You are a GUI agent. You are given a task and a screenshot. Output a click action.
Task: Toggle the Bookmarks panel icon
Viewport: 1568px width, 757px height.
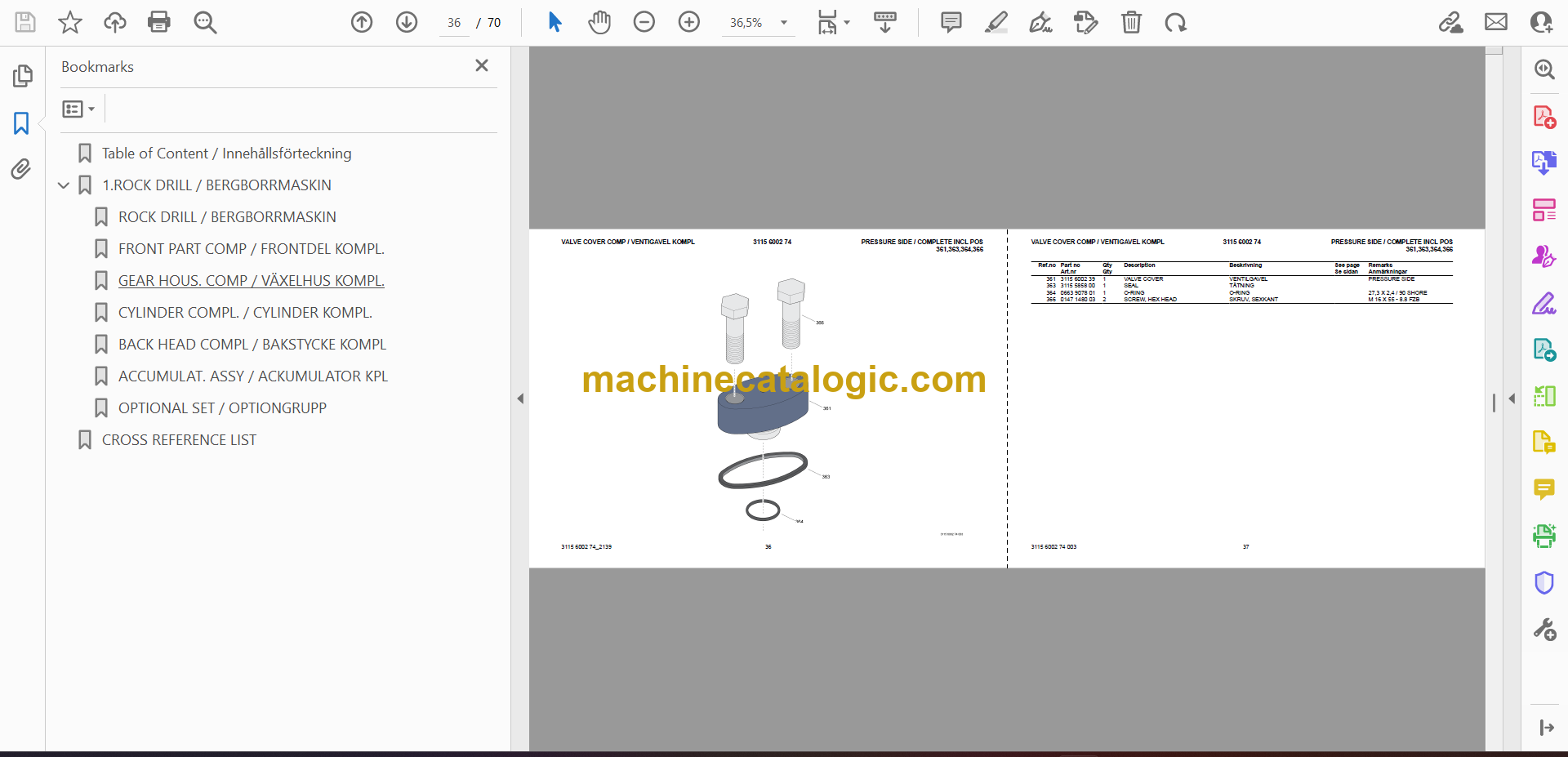(x=21, y=123)
